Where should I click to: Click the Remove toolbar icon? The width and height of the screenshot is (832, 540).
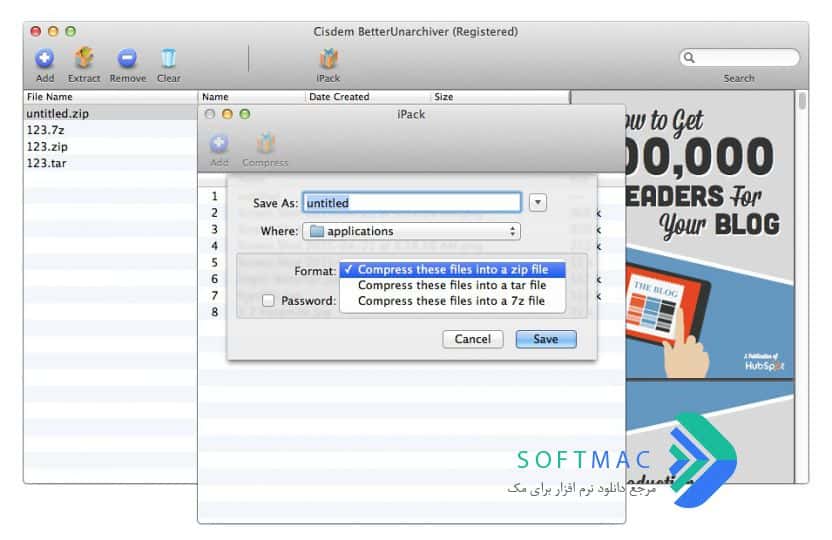(127, 58)
